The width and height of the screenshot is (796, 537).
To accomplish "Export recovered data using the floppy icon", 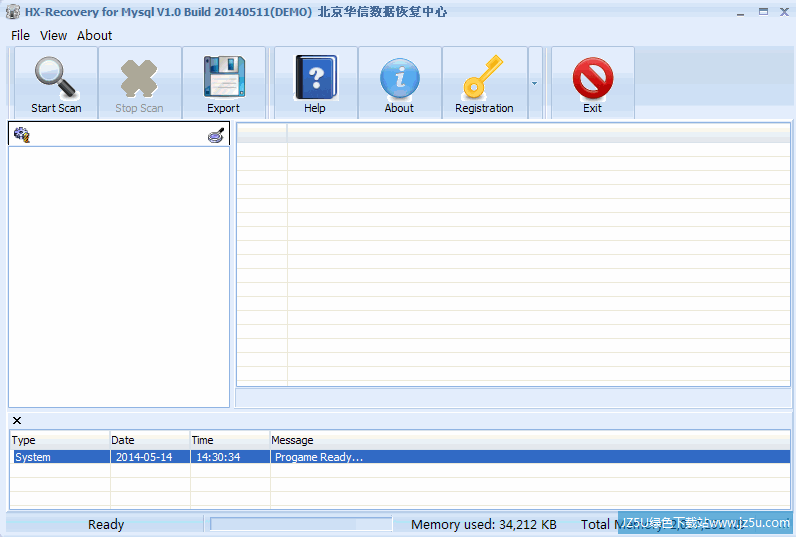I will (224, 84).
